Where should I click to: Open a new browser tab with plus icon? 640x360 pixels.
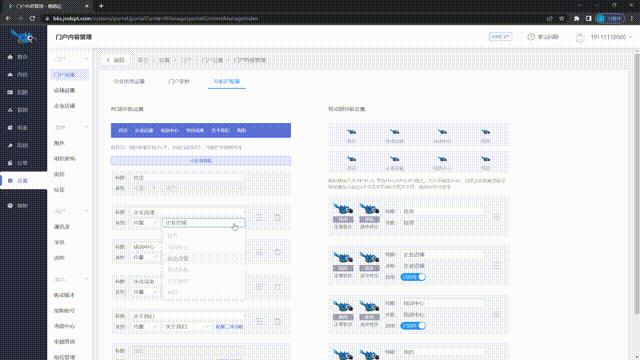pyautogui.click(x=101, y=6)
